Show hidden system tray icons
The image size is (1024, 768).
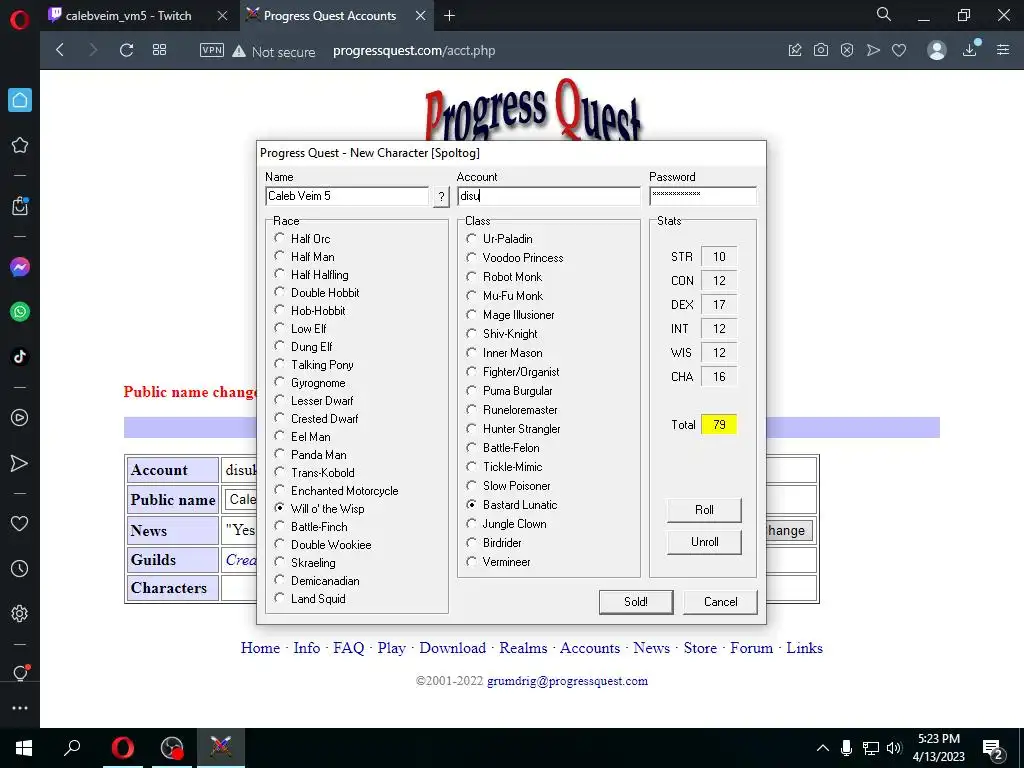(x=823, y=748)
